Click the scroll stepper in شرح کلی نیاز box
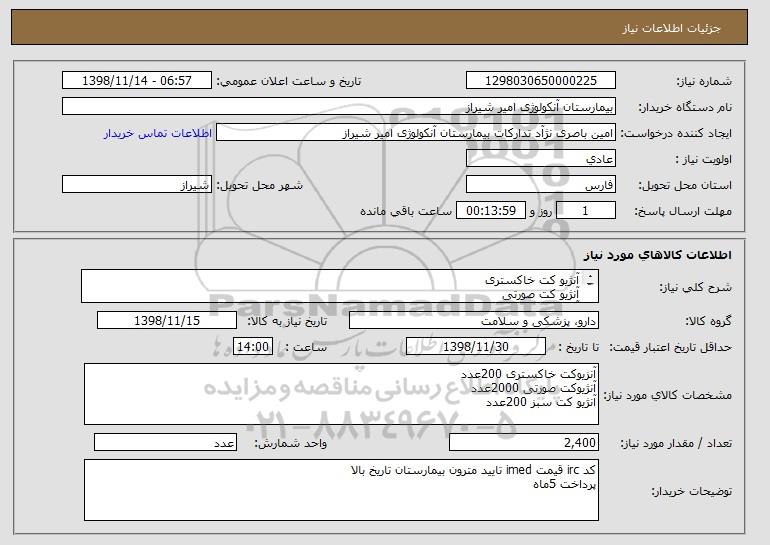 590,280
